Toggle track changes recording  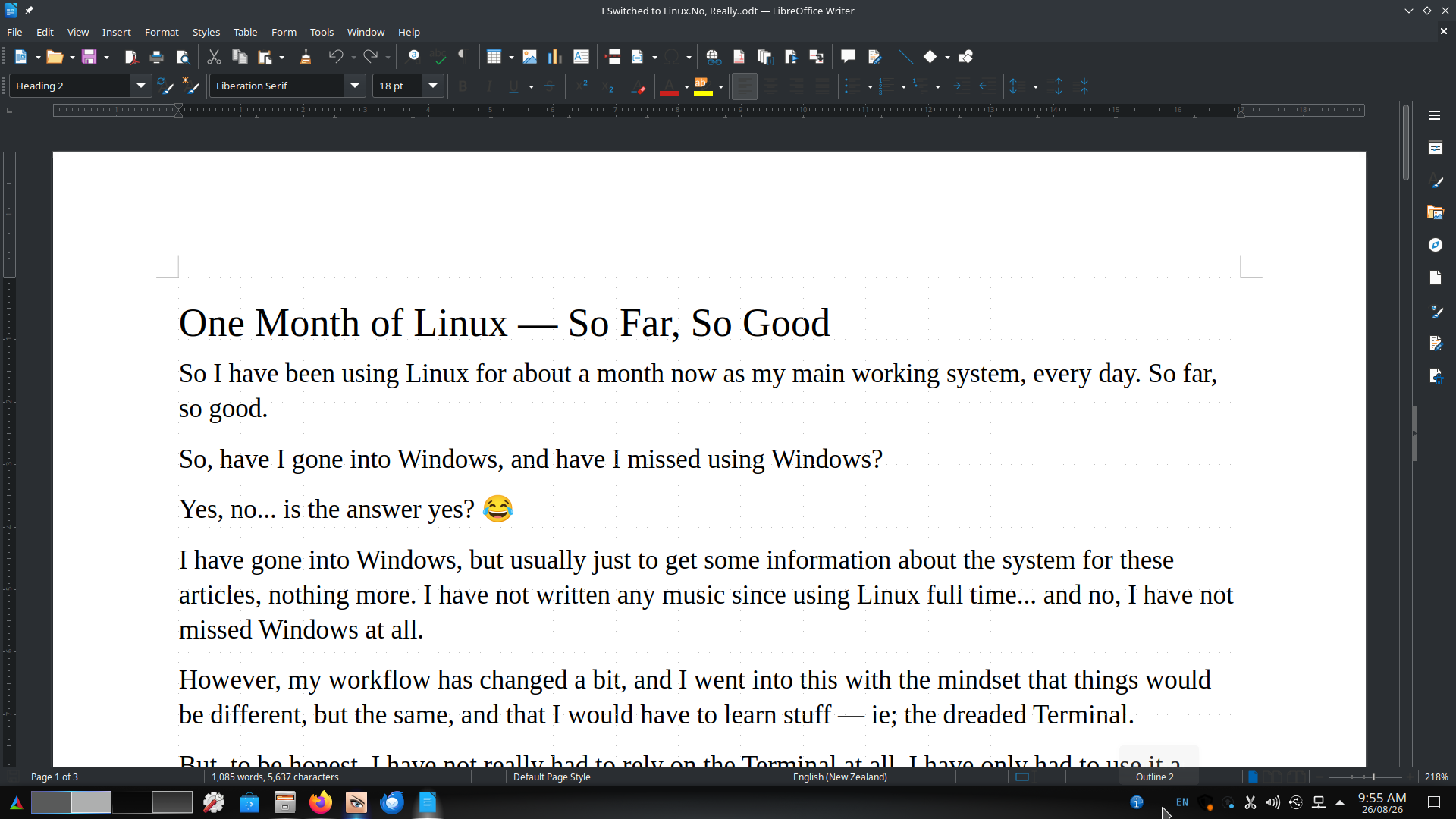coord(874,57)
